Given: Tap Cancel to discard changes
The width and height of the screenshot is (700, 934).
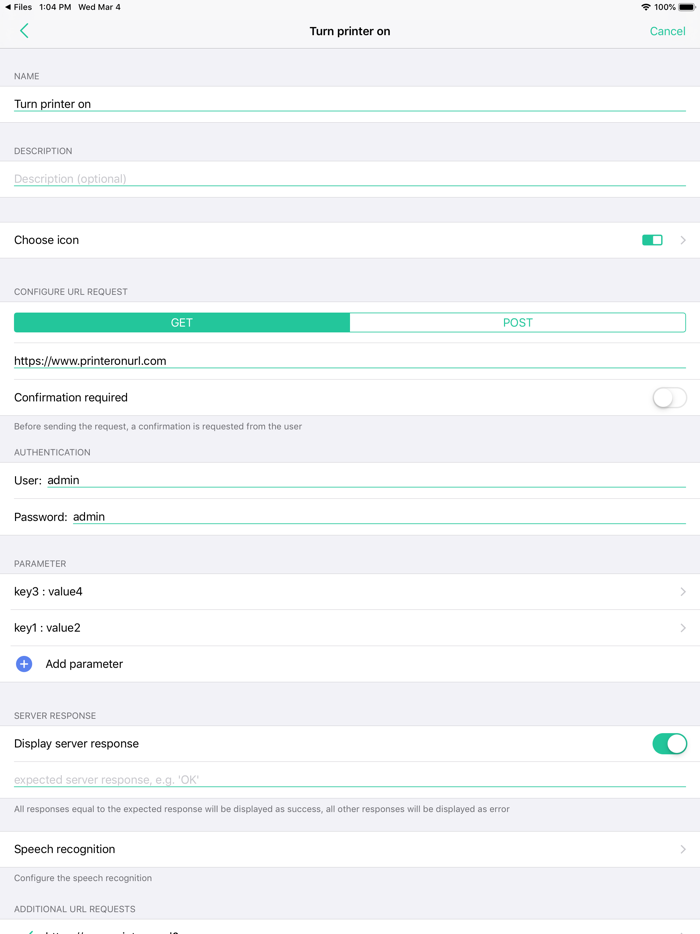Looking at the screenshot, I should [667, 31].
